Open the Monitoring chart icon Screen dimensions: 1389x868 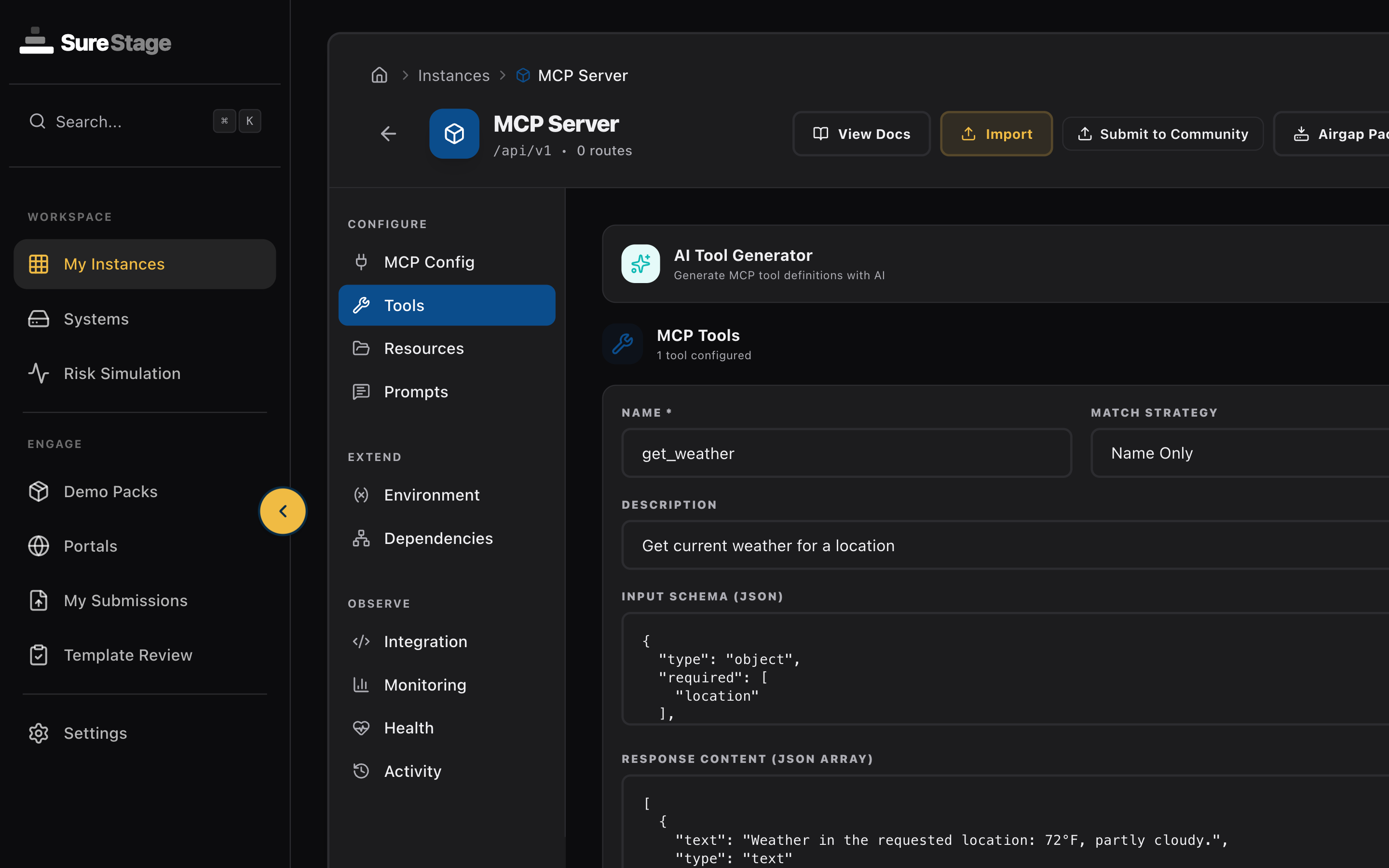click(x=361, y=684)
